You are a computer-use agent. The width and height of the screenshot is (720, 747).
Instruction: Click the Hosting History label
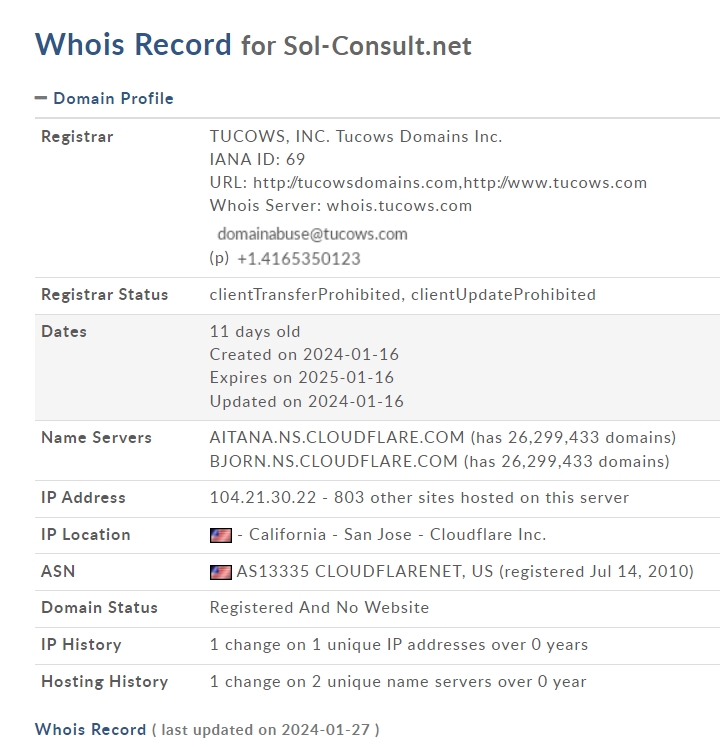(x=104, y=682)
